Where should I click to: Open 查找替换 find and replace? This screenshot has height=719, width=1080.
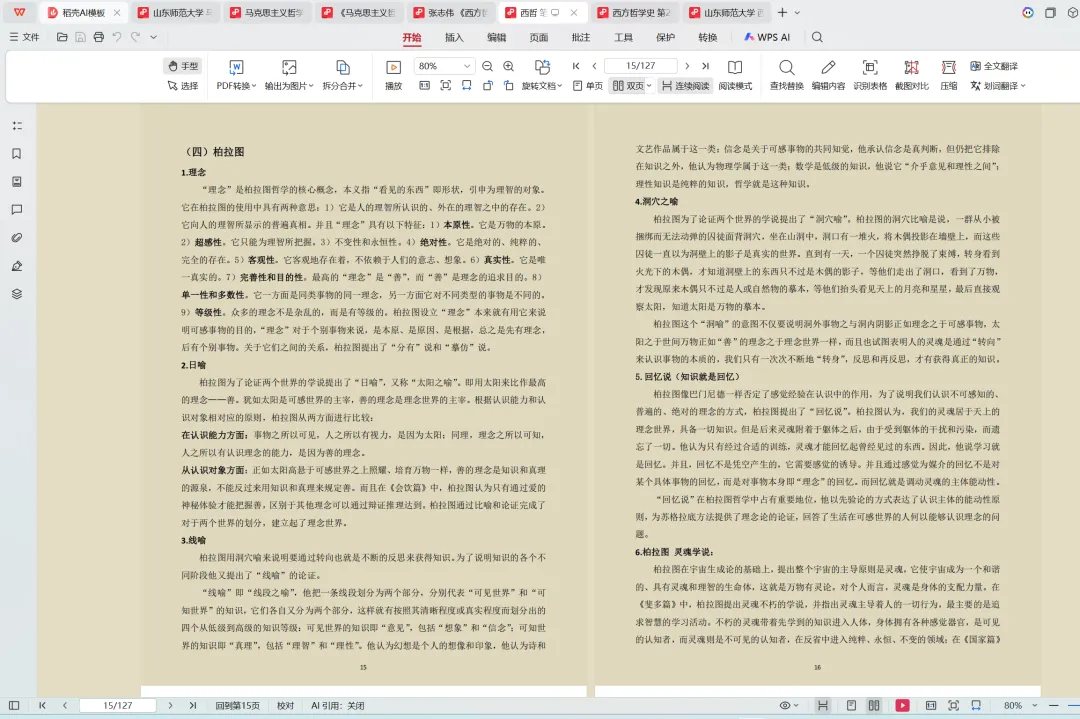[x=787, y=74]
